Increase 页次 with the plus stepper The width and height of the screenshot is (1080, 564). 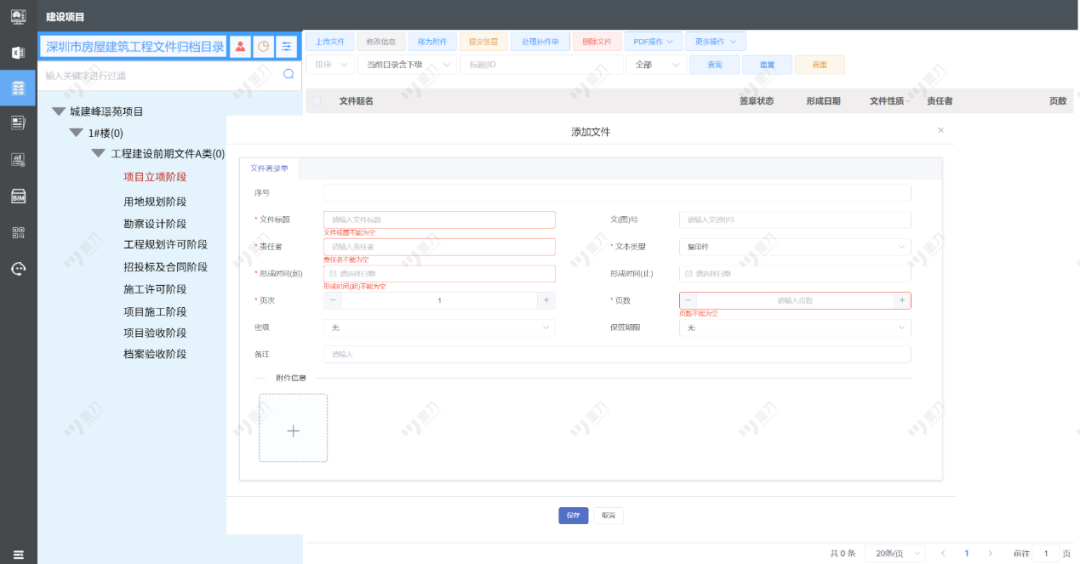[x=546, y=300]
